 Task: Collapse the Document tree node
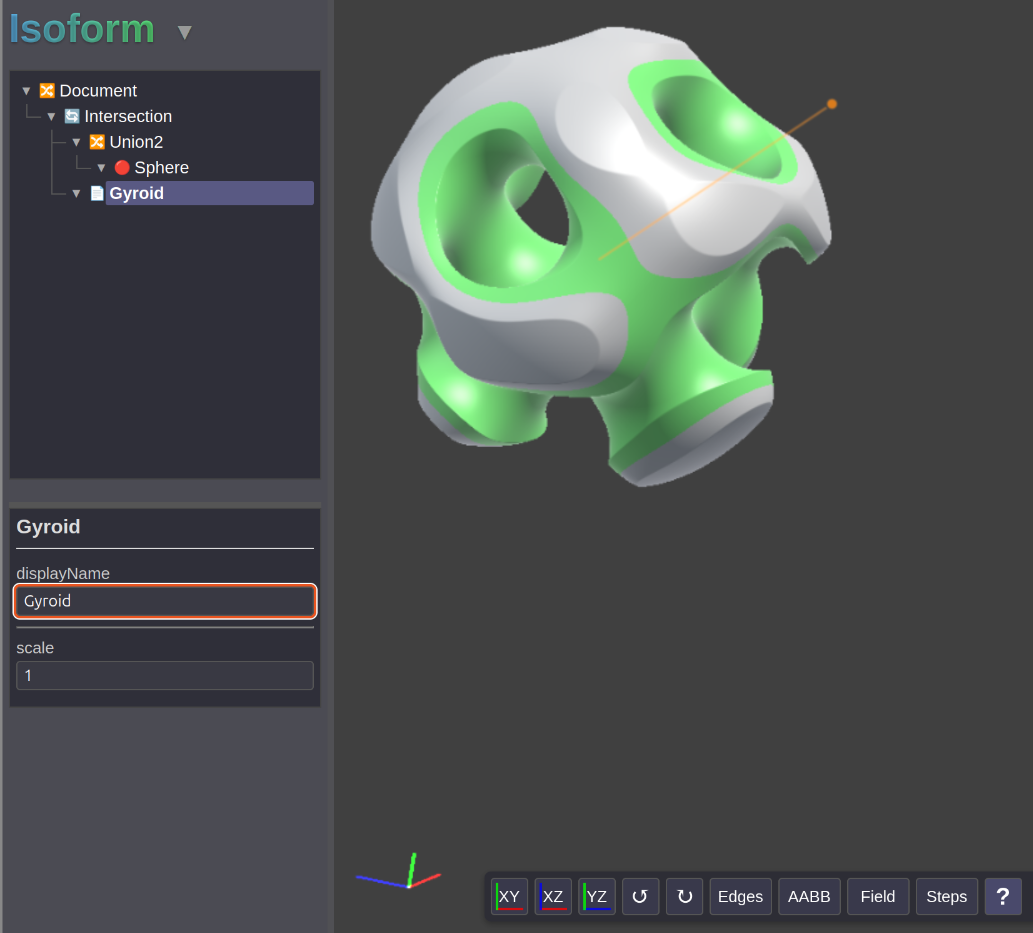(27, 91)
